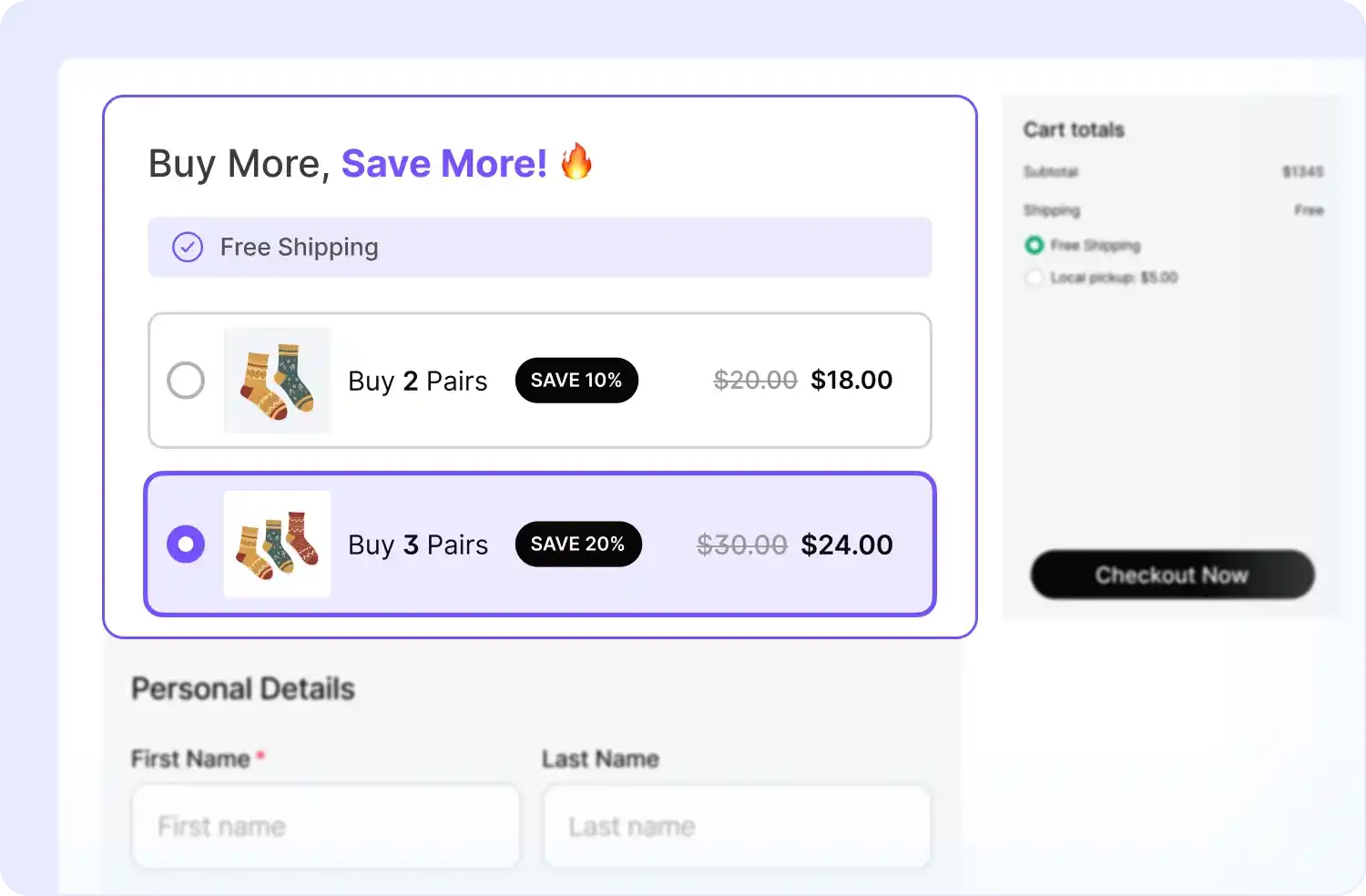Click the discounted $24.00 price

click(846, 544)
